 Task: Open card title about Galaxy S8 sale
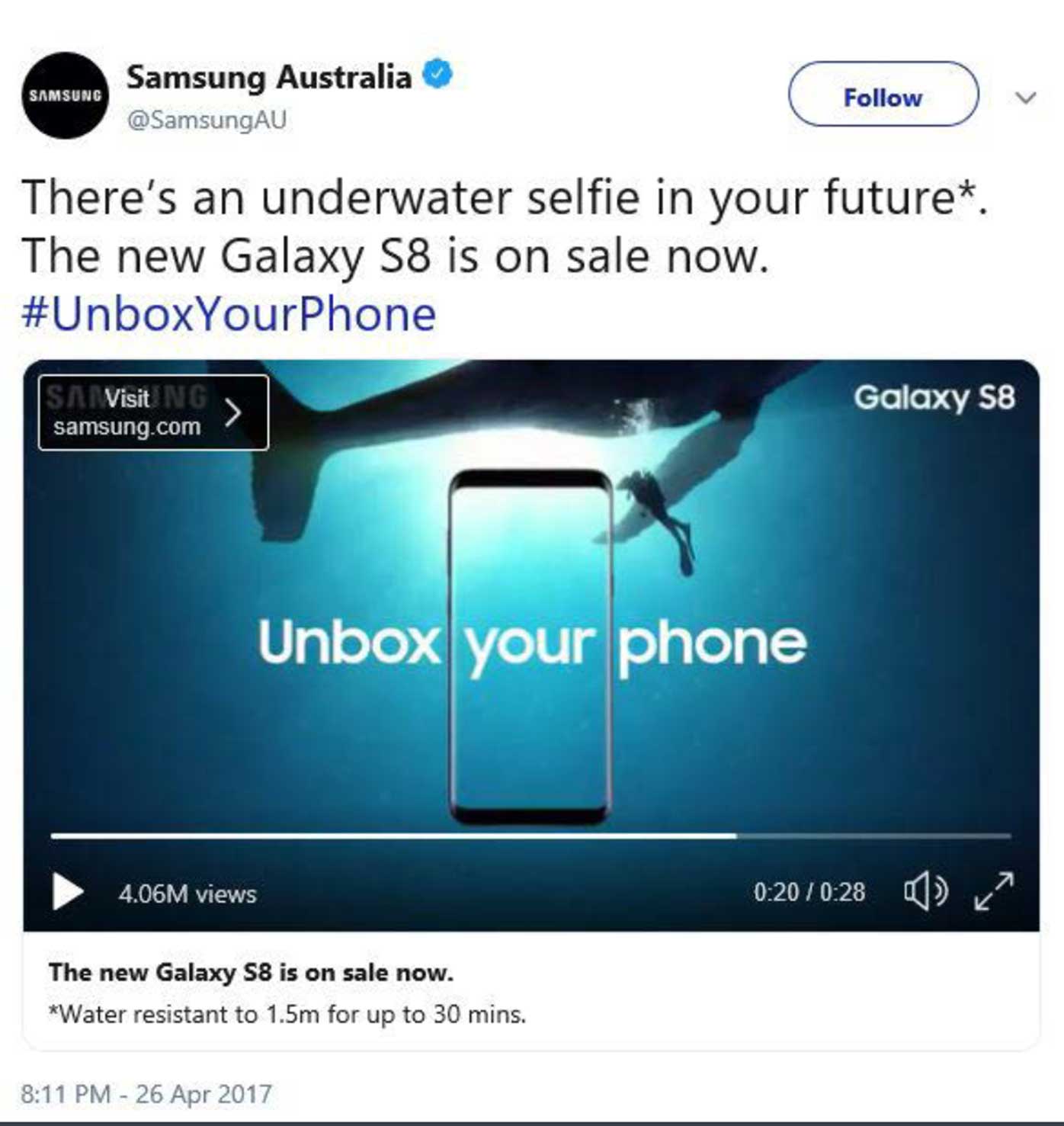pos(251,973)
